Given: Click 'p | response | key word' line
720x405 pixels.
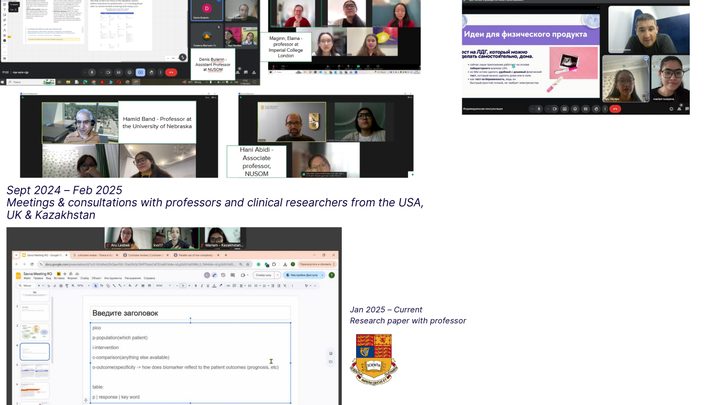Looking at the screenshot, I should [116, 397].
